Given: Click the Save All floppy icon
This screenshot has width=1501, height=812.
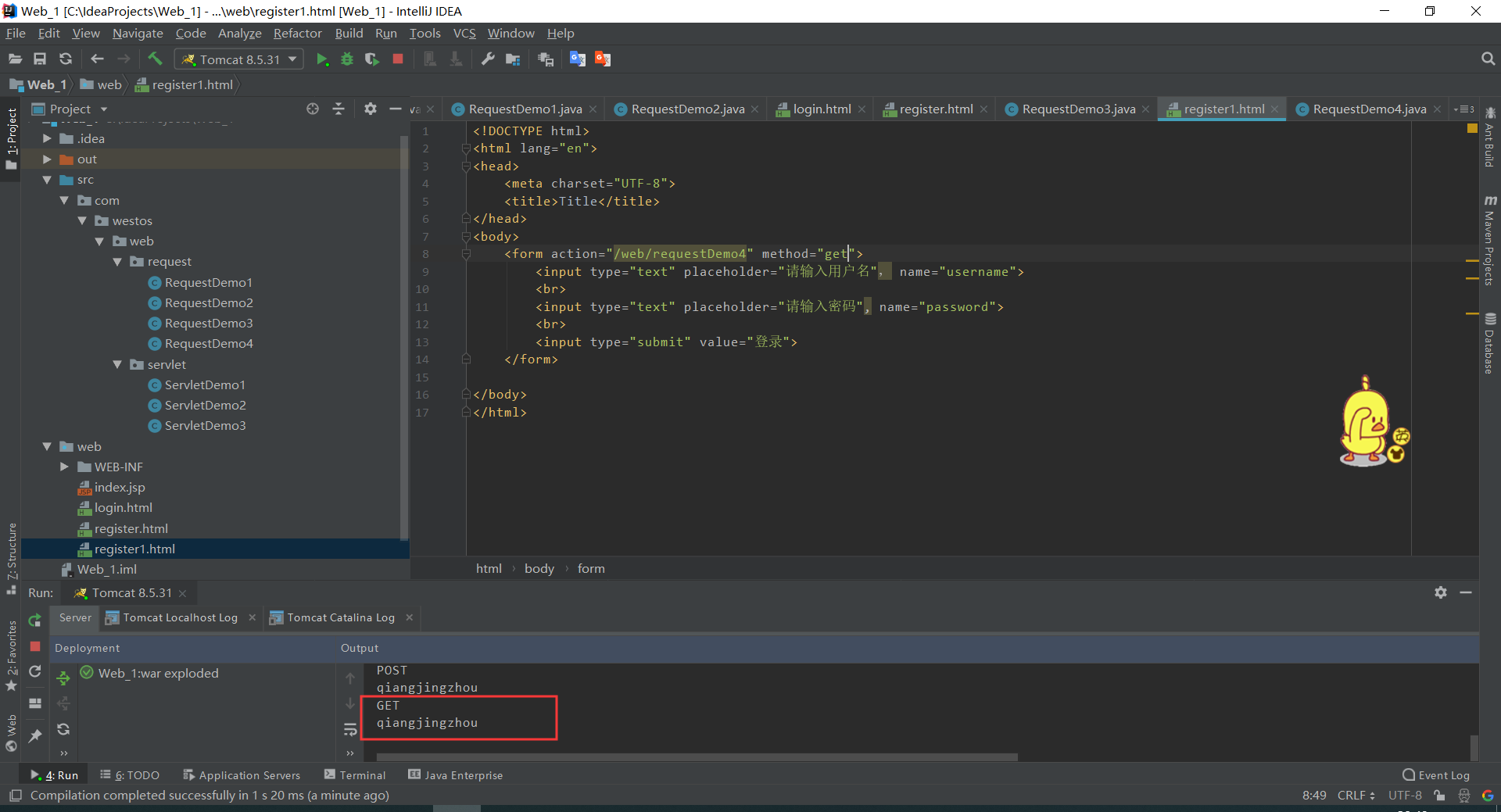Looking at the screenshot, I should tap(40, 59).
